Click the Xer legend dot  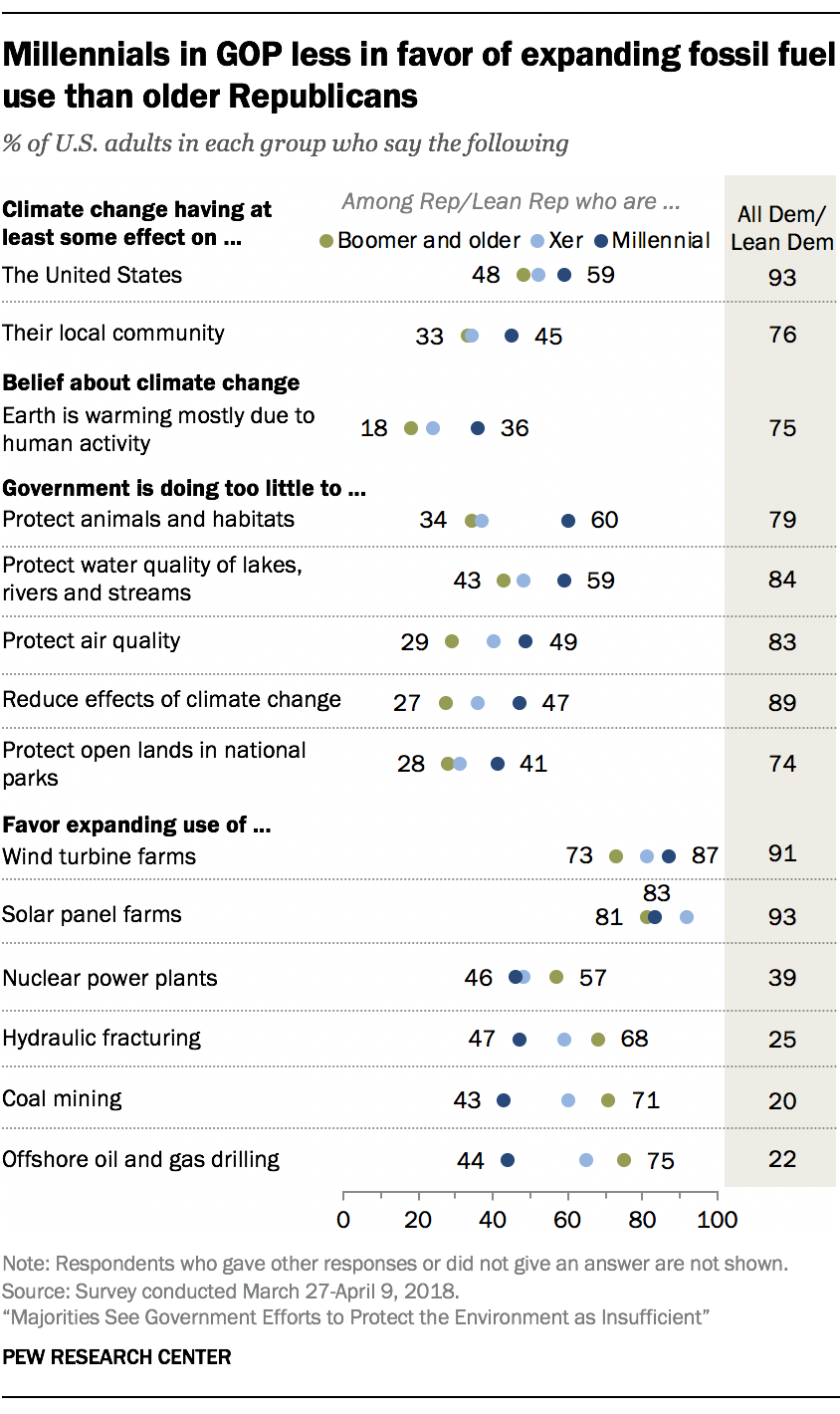point(537,241)
